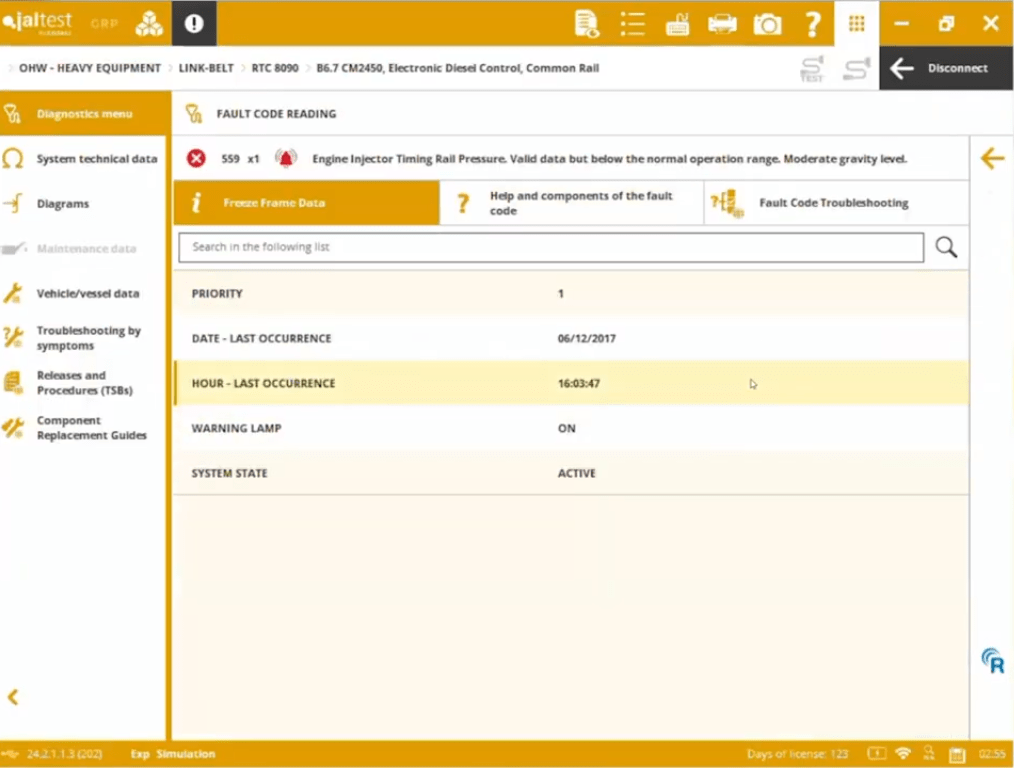Open the list view icon in toolbar

632,24
